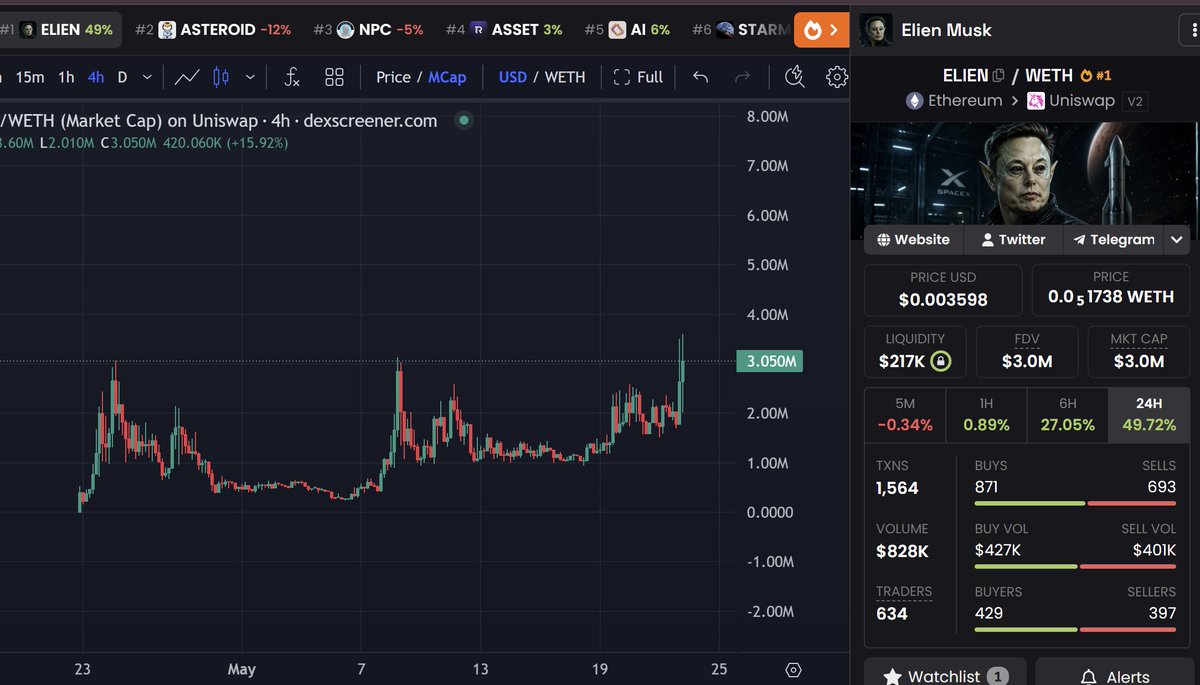Screen dimensions: 1200x685
Task: Click the buys versus sells ratio bar
Action: tap(1075, 503)
